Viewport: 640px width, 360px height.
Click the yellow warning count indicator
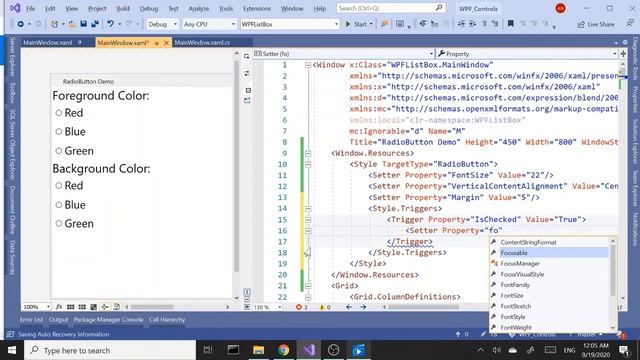[325, 307]
